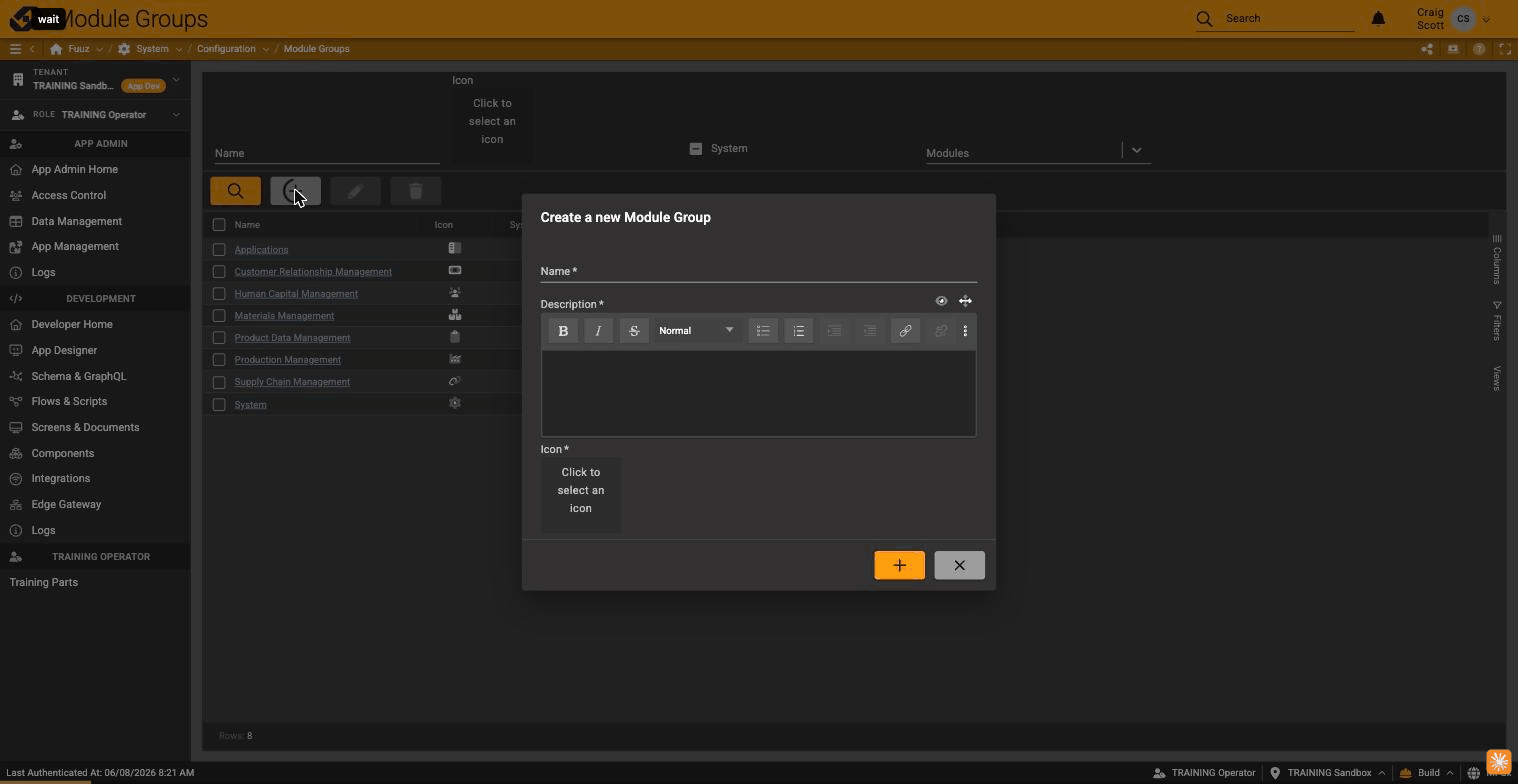The image size is (1518, 784).
Task: Expand Build menu in status bar
Action: 1449,773
